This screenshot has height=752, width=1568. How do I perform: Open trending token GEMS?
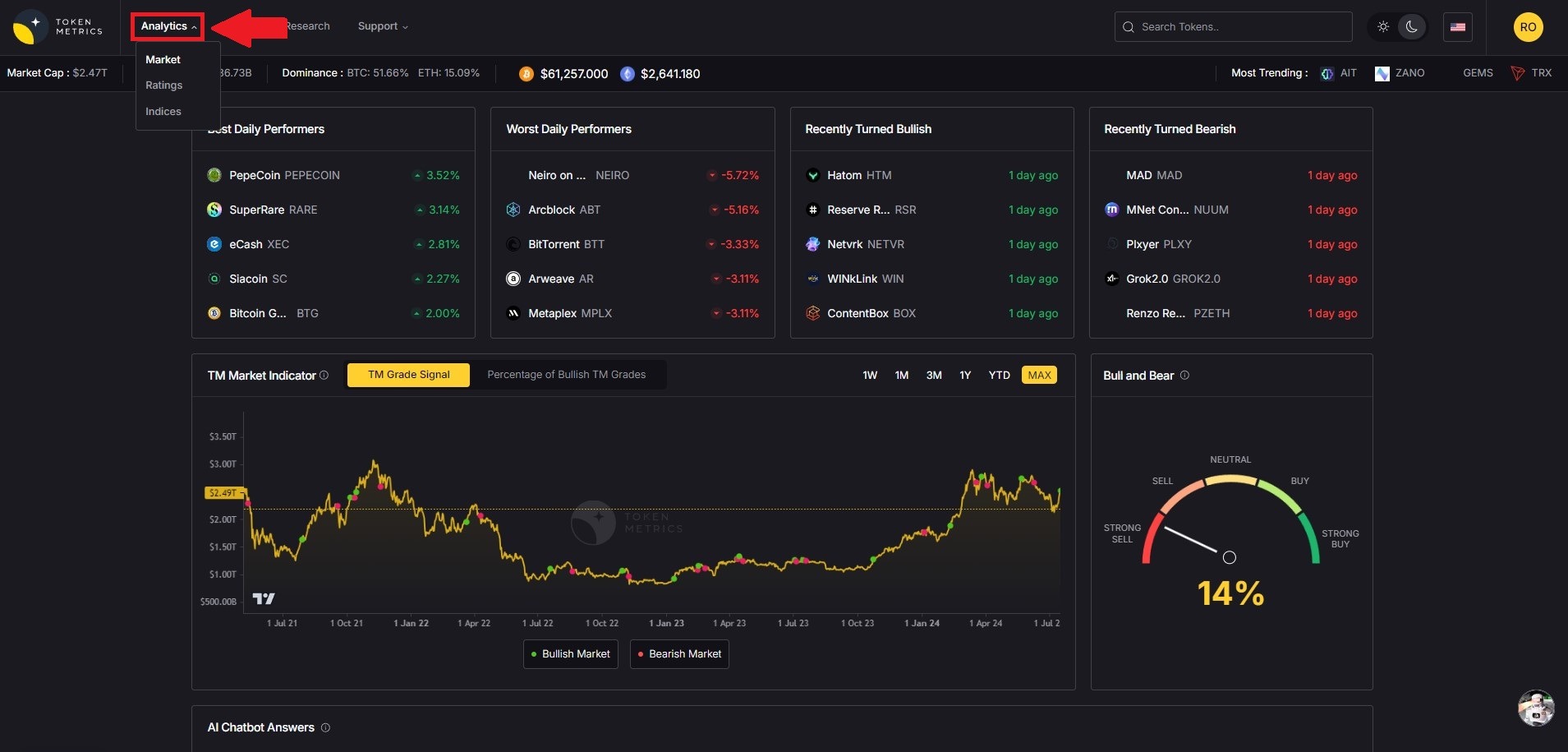(x=1478, y=73)
